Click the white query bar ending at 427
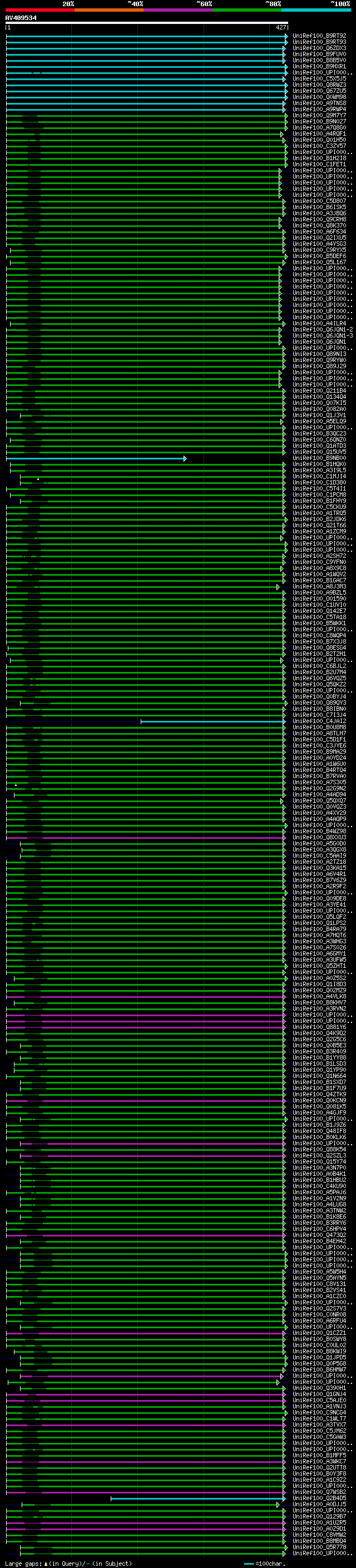The height and width of the screenshot is (1568, 356). pos(147,23)
